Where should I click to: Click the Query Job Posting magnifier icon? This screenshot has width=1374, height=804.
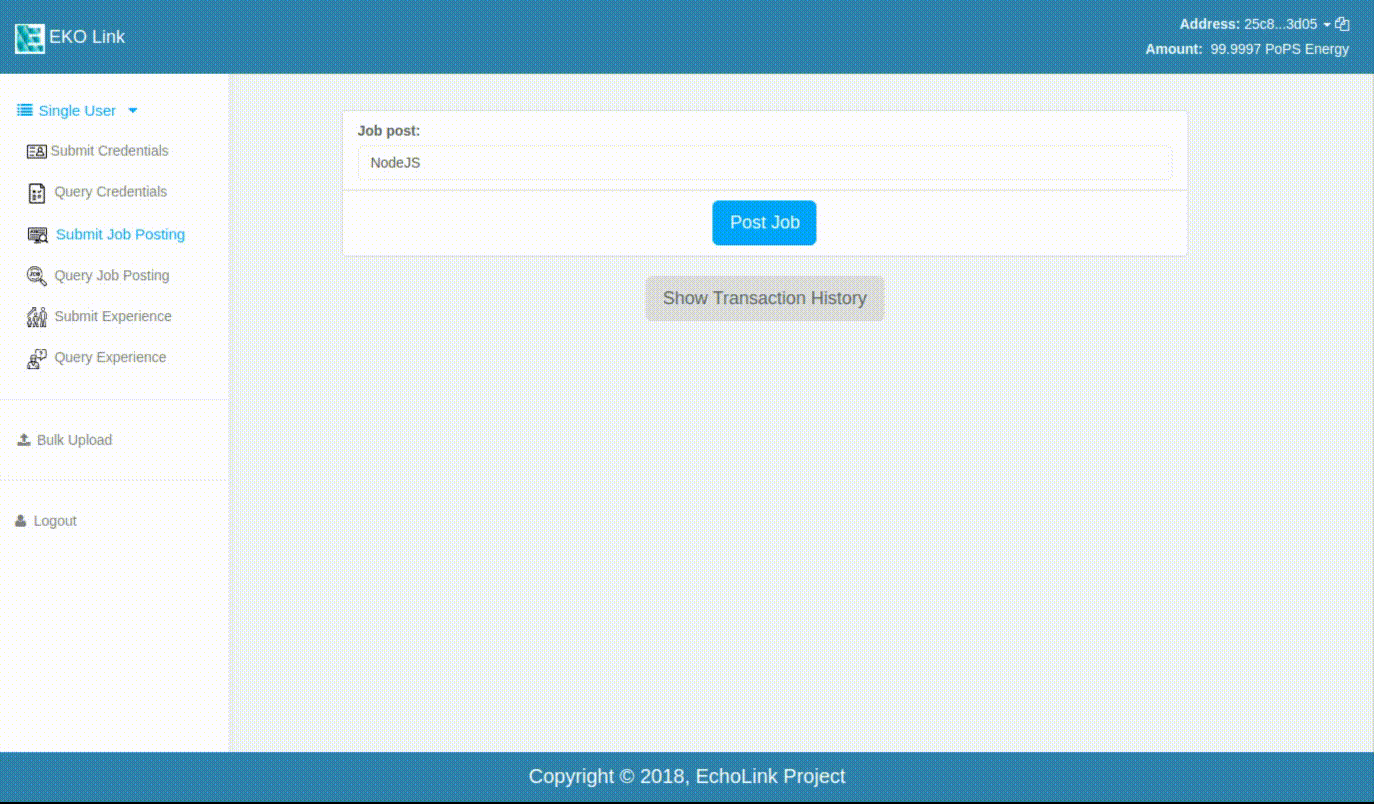pyautogui.click(x=37, y=276)
